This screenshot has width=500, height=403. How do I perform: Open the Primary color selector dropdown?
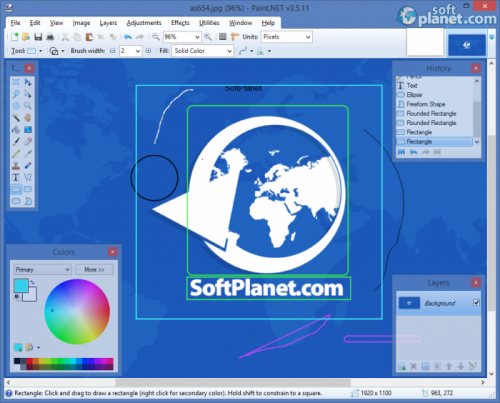(x=43, y=269)
